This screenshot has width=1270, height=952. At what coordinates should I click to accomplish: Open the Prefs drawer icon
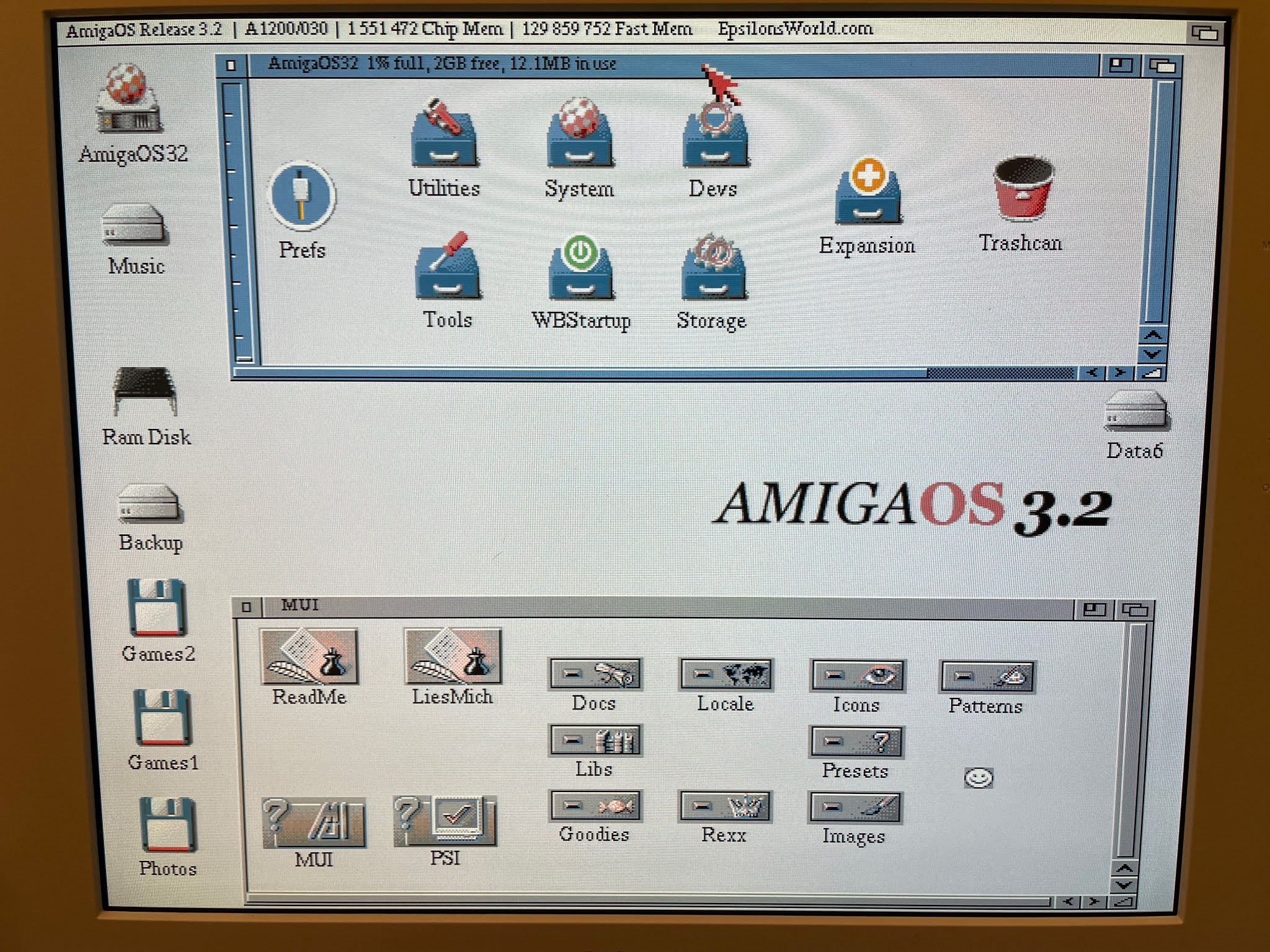click(x=302, y=196)
